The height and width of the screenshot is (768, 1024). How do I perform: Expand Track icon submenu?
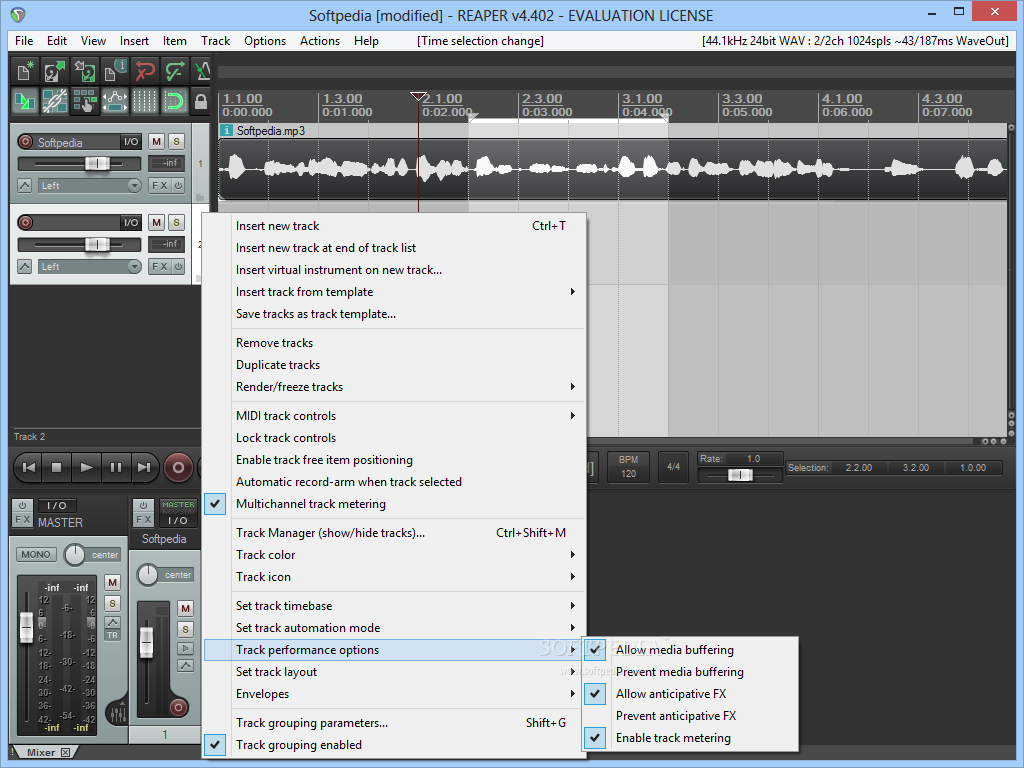click(394, 577)
